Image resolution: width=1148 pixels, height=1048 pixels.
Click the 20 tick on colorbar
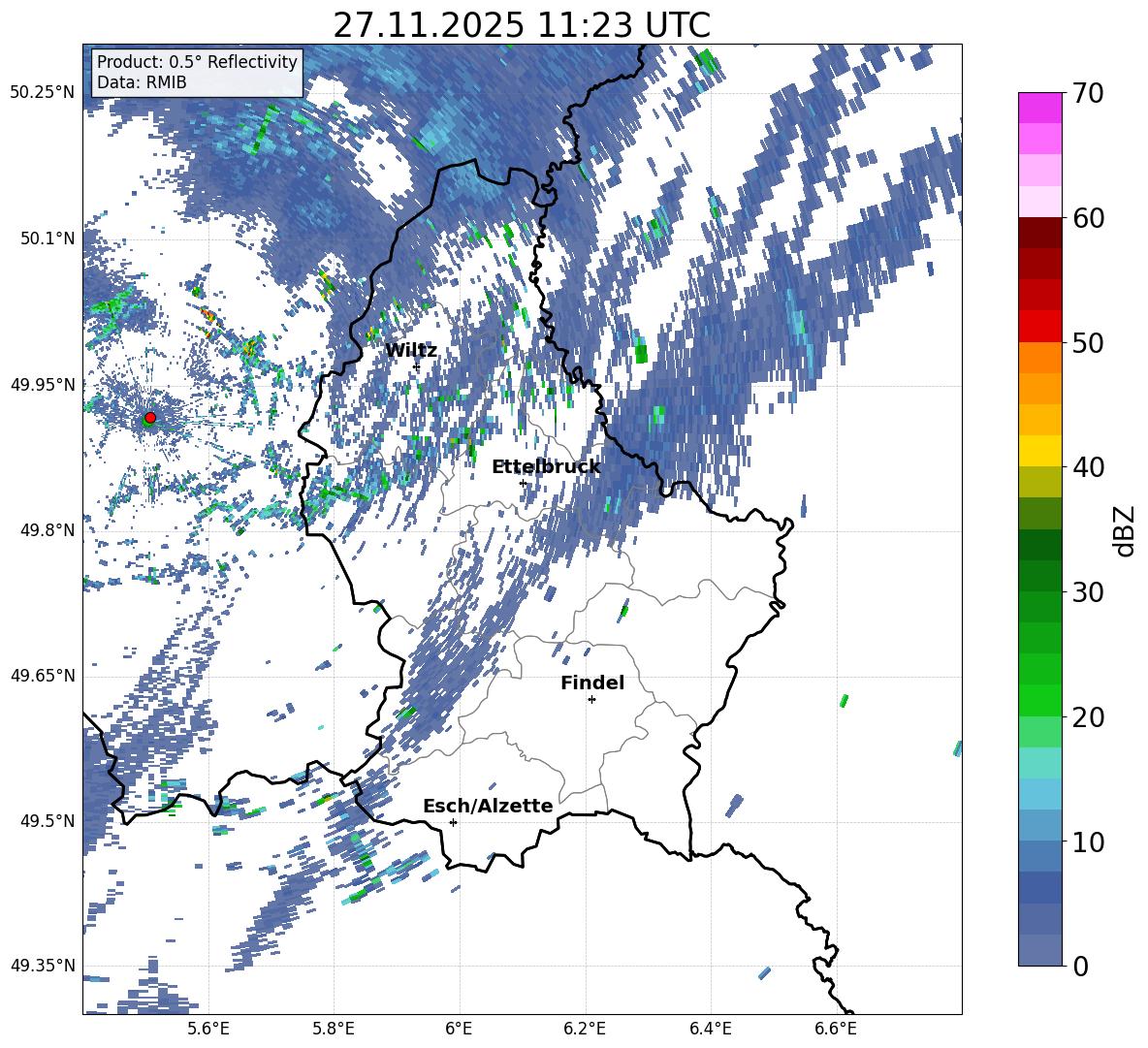point(1088,717)
